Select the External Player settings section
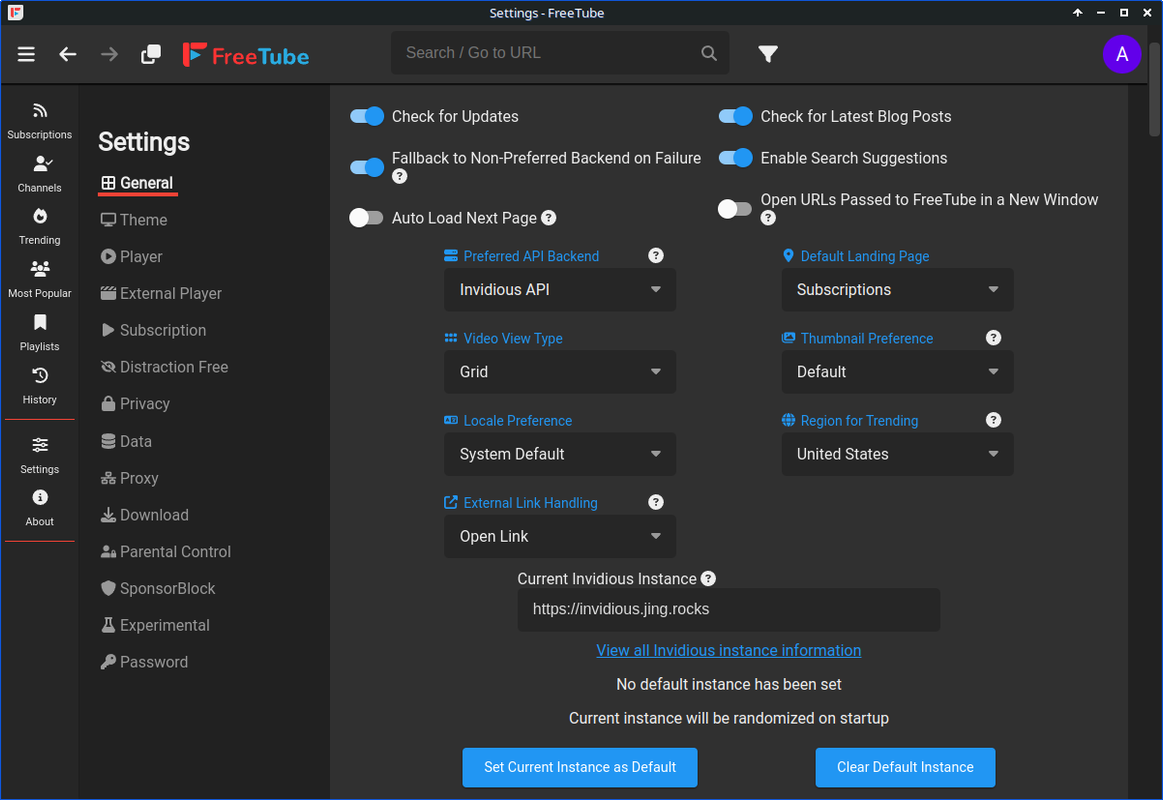1163x800 pixels. tap(161, 294)
